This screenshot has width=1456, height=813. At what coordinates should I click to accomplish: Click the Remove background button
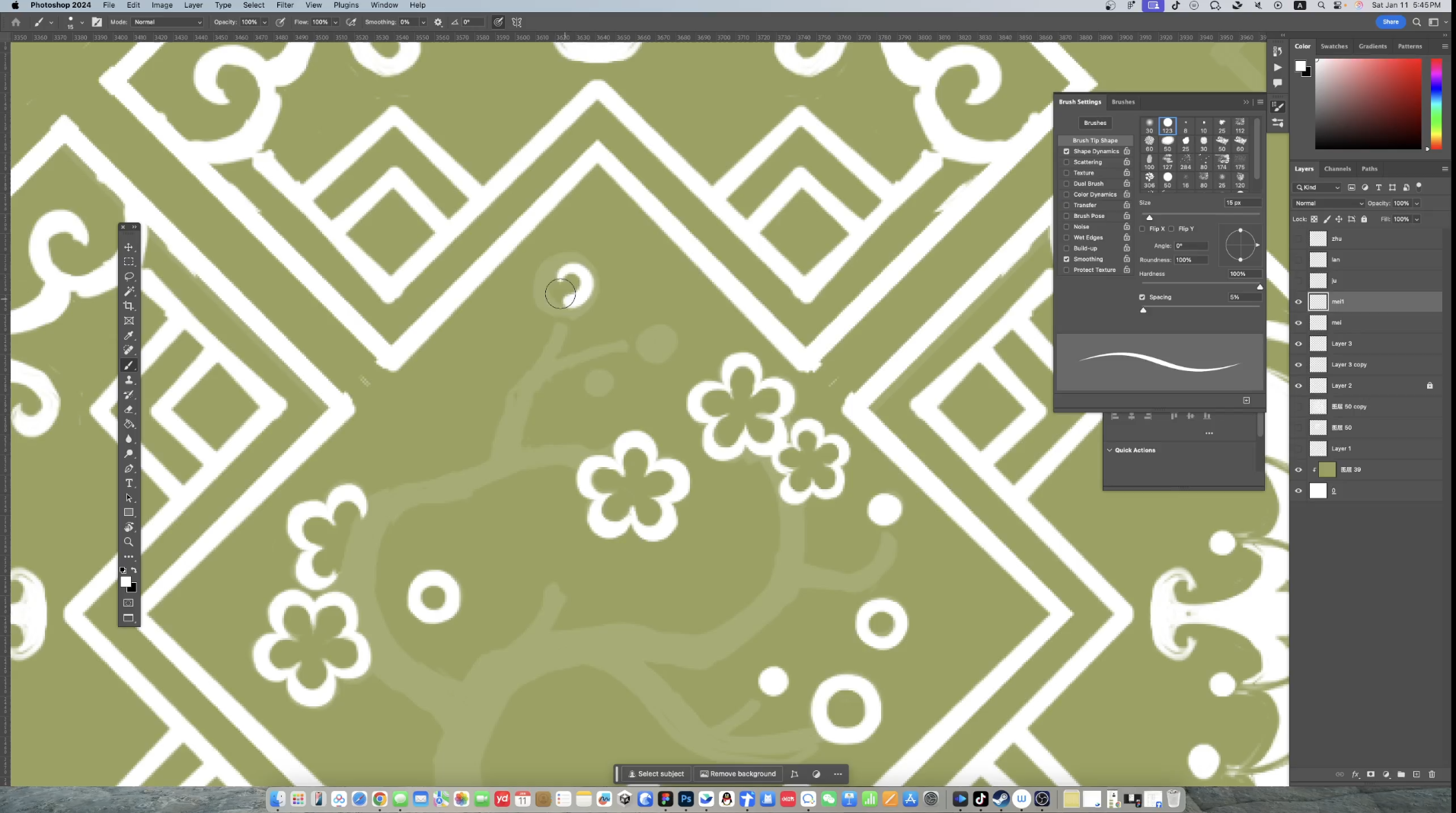738,774
